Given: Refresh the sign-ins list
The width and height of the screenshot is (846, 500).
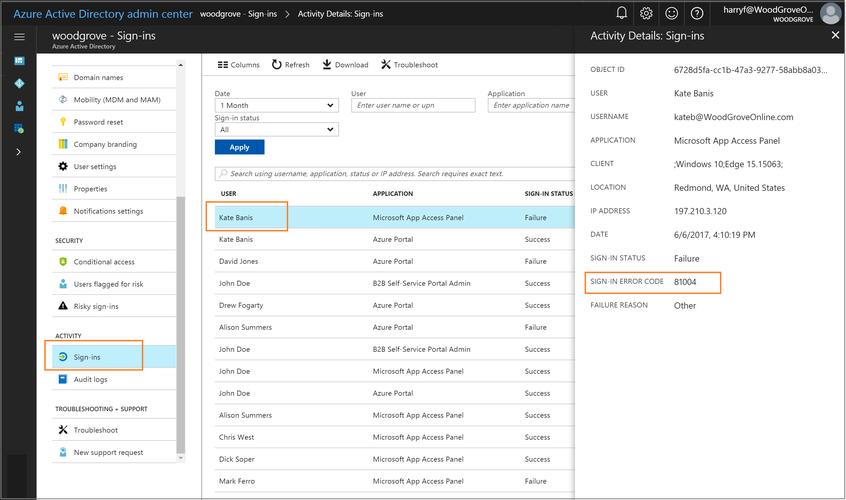Looking at the screenshot, I should click(x=290, y=65).
